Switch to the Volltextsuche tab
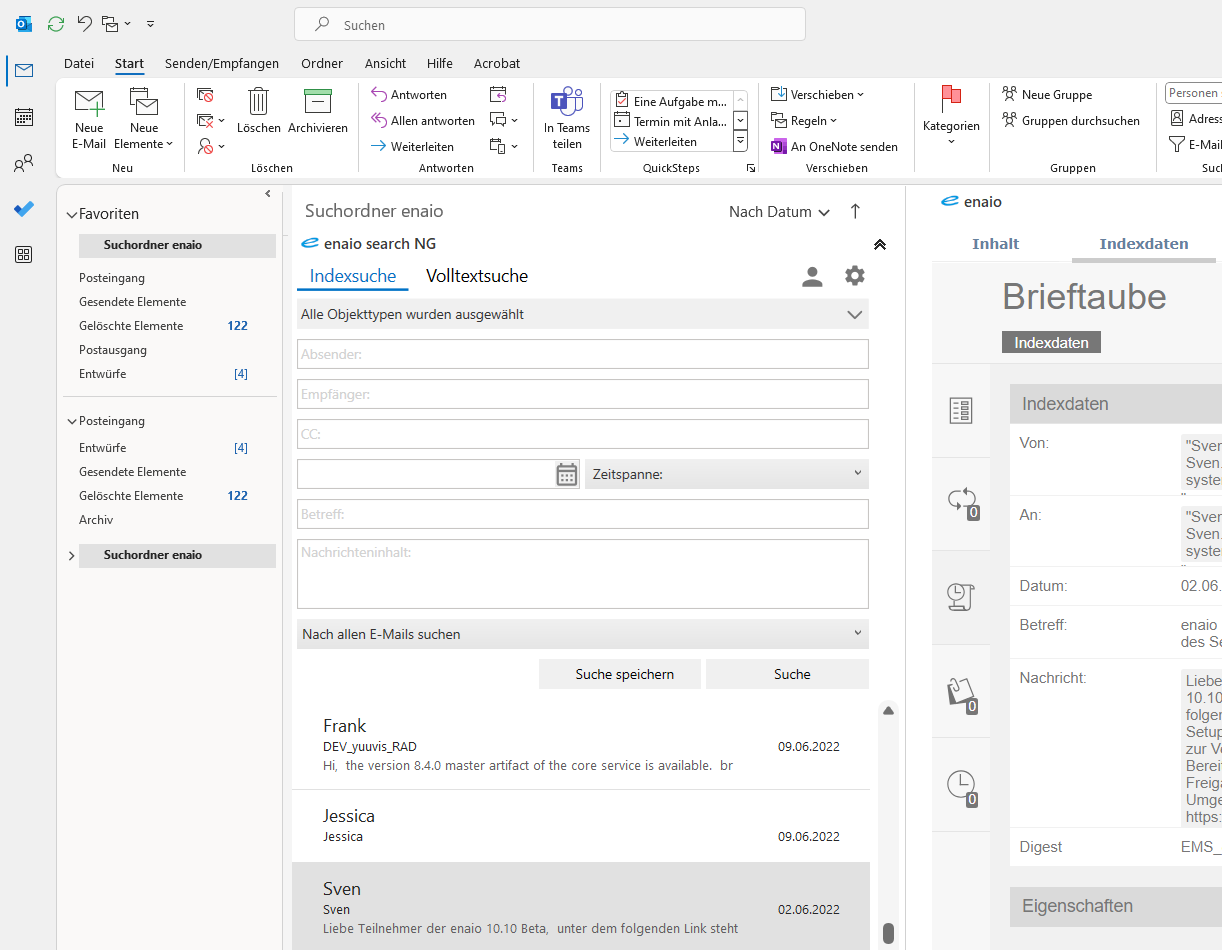 (x=477, y=276)
